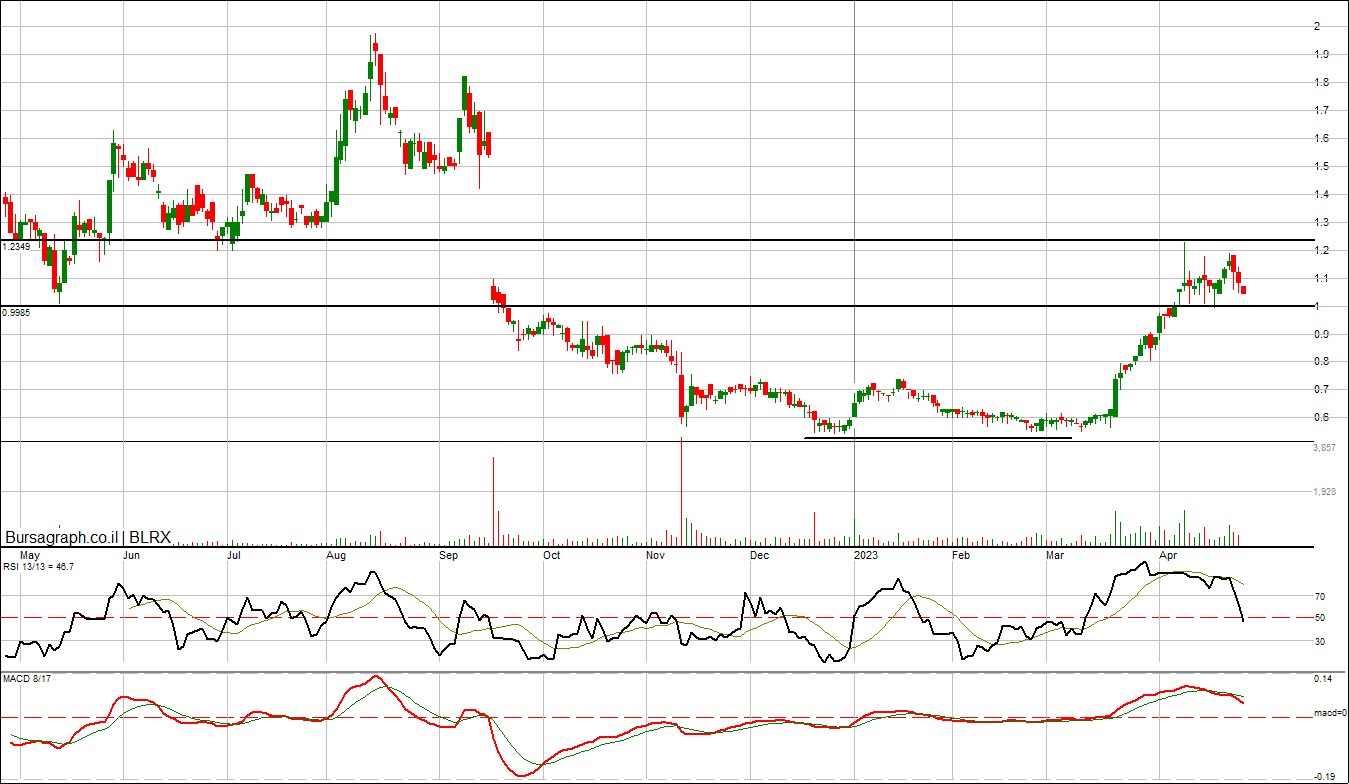Select the 1.2349 resistance level label
The height and width of the screenshot is (784, 1349).
17,246
